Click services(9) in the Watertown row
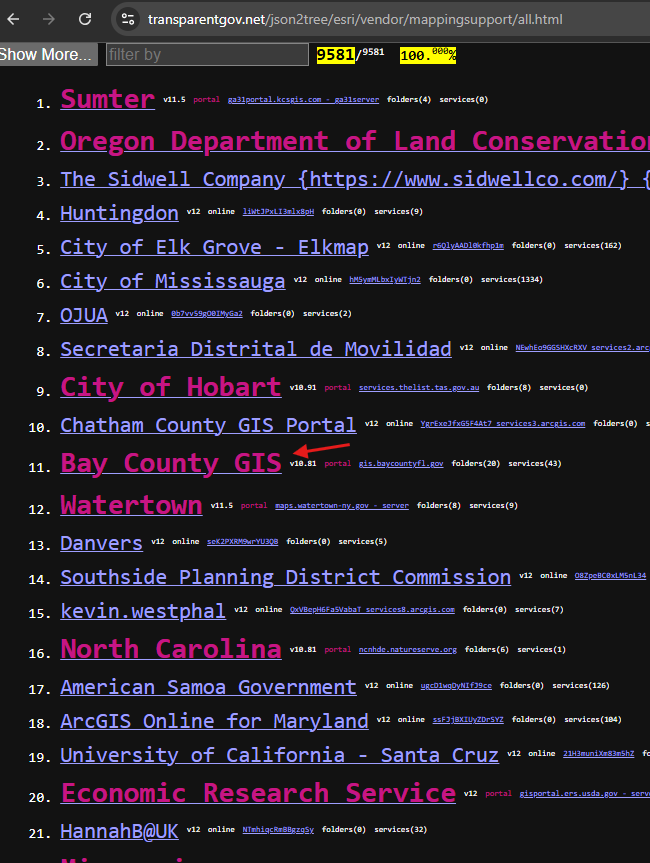The height and width of the screenshot is (863, 650). pos(494,506)
